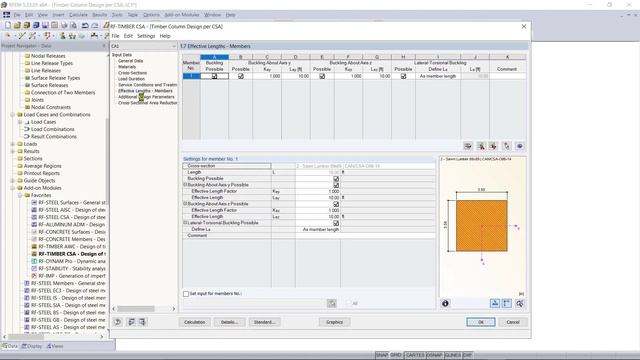Click the info icon under cross-section preview
640x360 pixels.
click(x=445, y=303)
